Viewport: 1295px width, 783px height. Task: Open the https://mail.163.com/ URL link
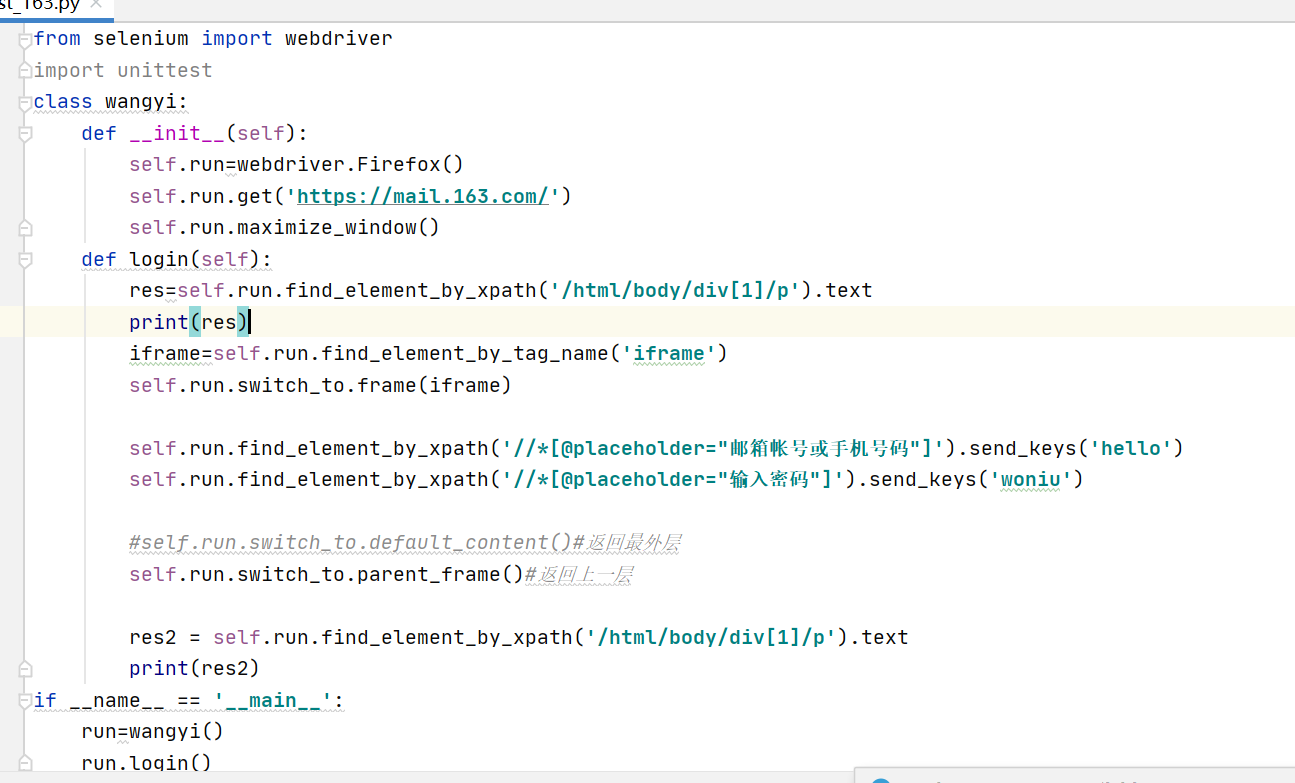coord(423,196)
